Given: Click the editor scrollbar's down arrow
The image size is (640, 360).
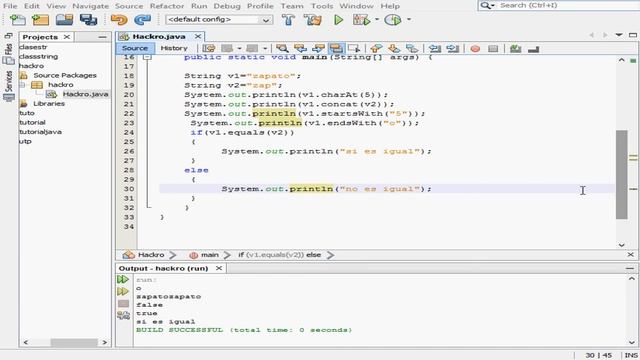Looking at the screenshot, I should click(621, 245).
